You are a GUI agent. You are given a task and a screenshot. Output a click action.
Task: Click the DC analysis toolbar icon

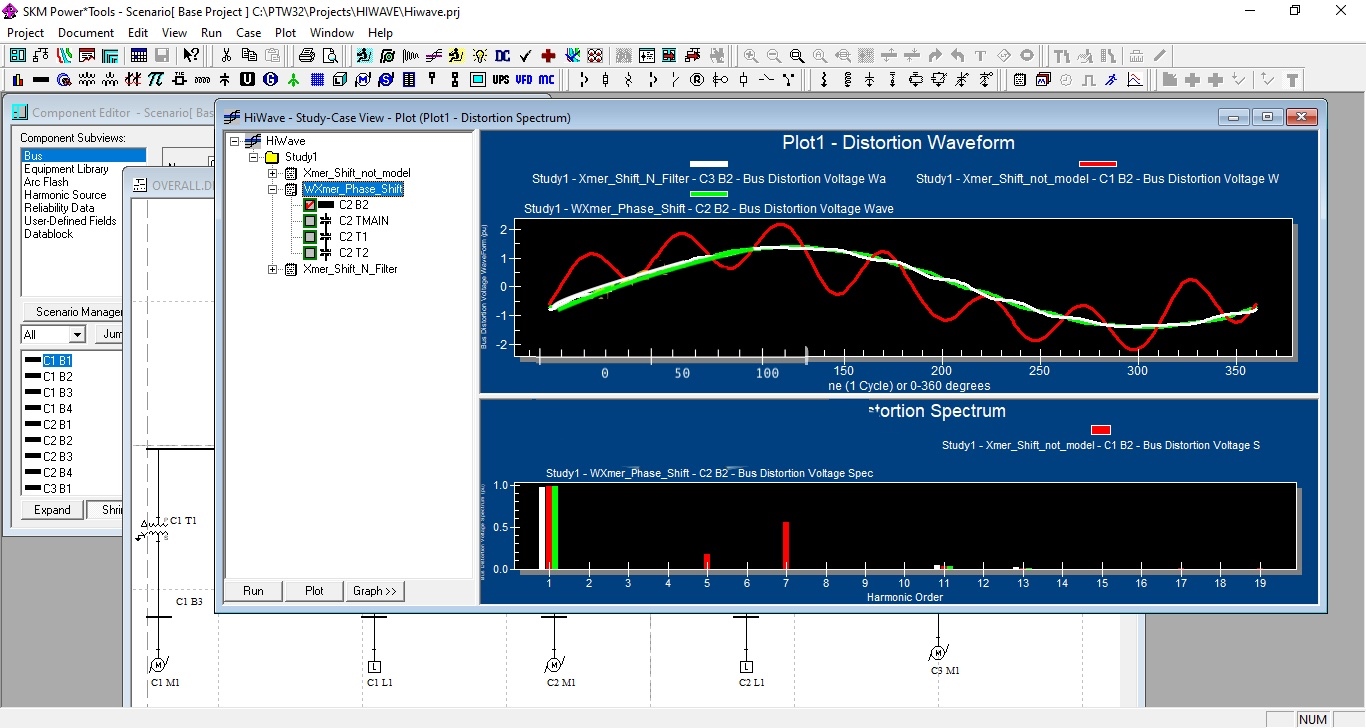tap(502, 56)
